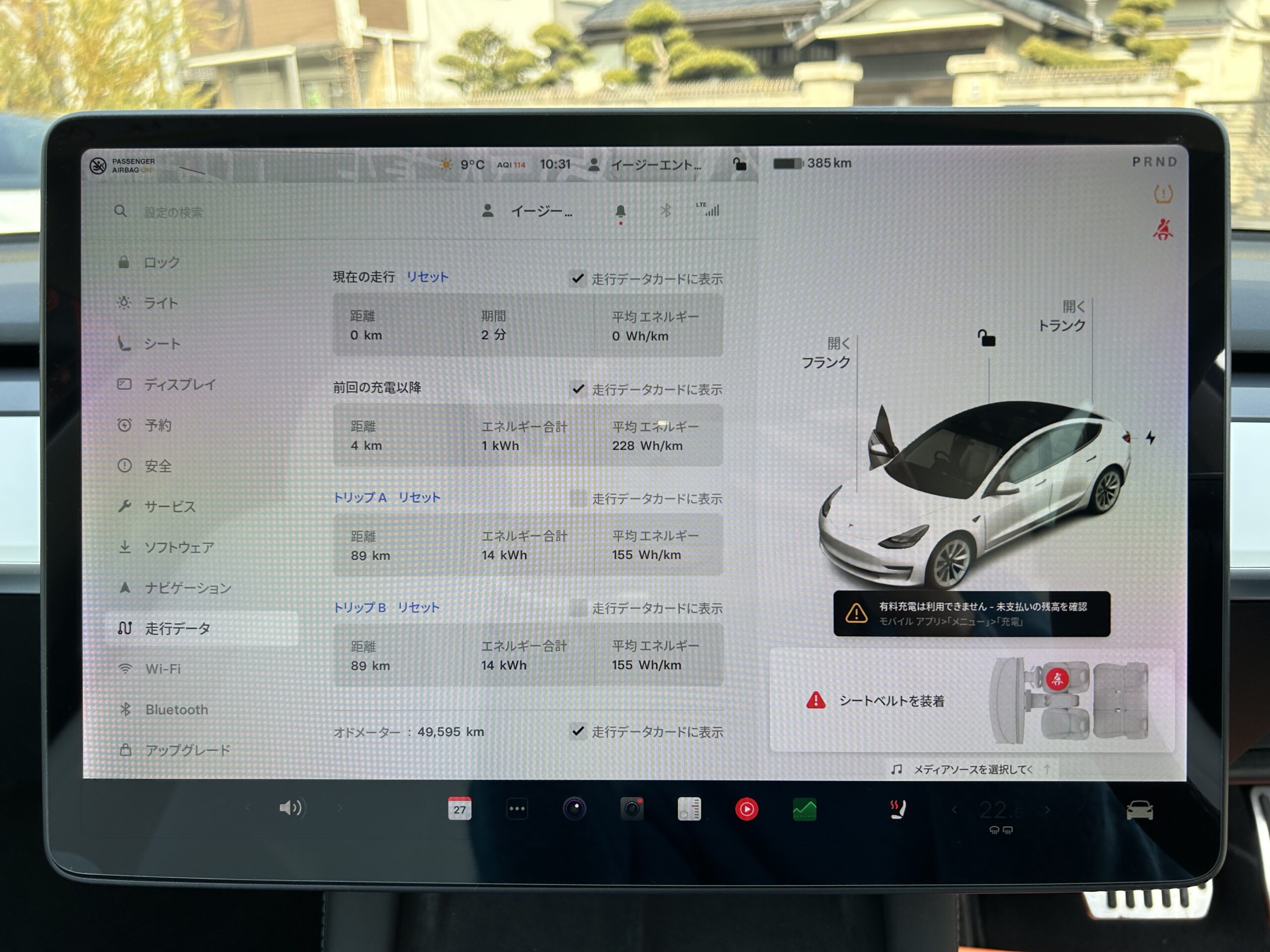Tap the passenger airbag status icon

pyautogui.click(x=122, y=166)
